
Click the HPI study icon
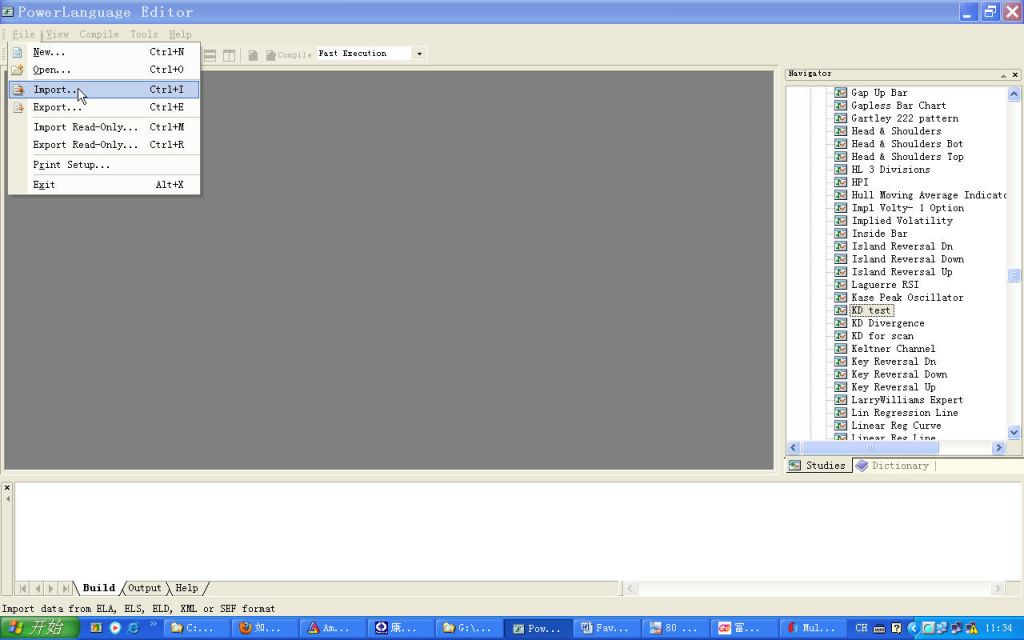click(x=840, y=182)
